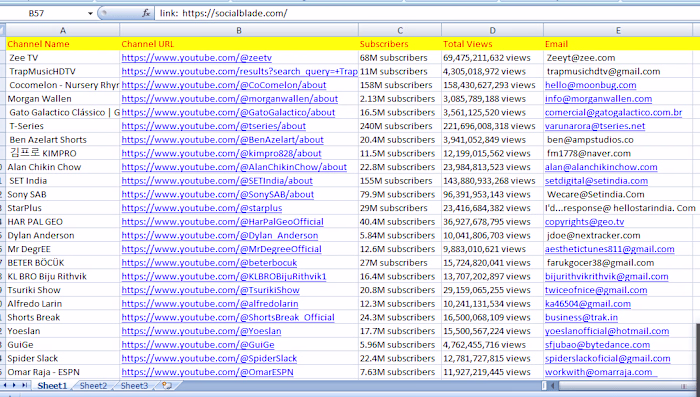This screenshot has height=397, width=700.
Task: Select the Total Views header cell
Action: pyautogui.click(x=492, y=44)
